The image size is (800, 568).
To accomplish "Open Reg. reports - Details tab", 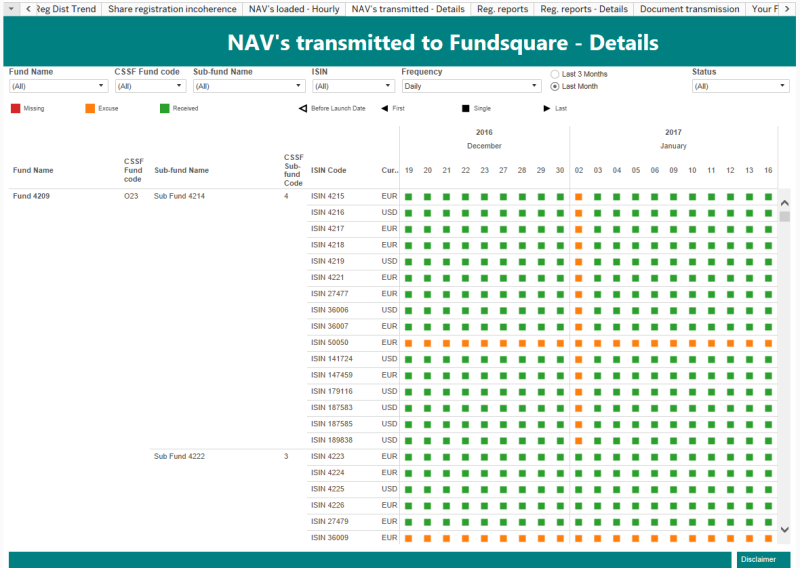I will [x=584, y=9].
